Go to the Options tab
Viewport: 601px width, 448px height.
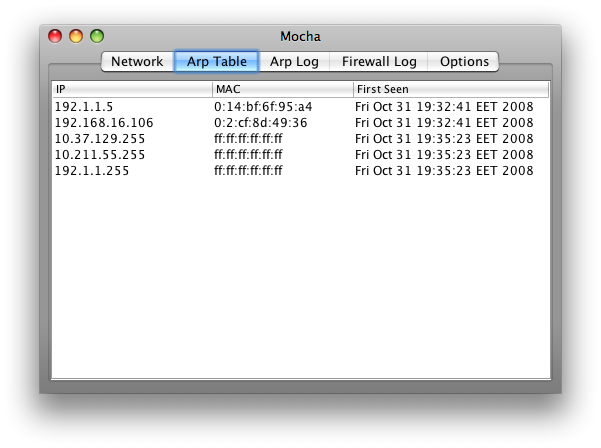tap(464, 62)
